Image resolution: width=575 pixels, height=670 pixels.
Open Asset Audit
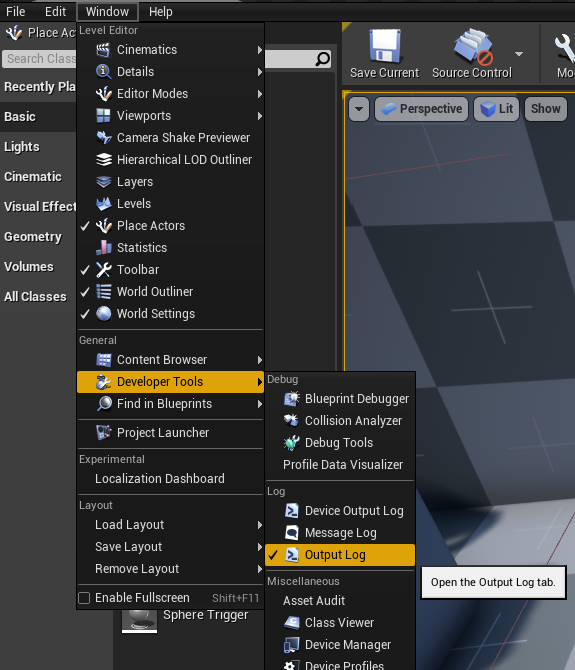[x=340, y=601]
